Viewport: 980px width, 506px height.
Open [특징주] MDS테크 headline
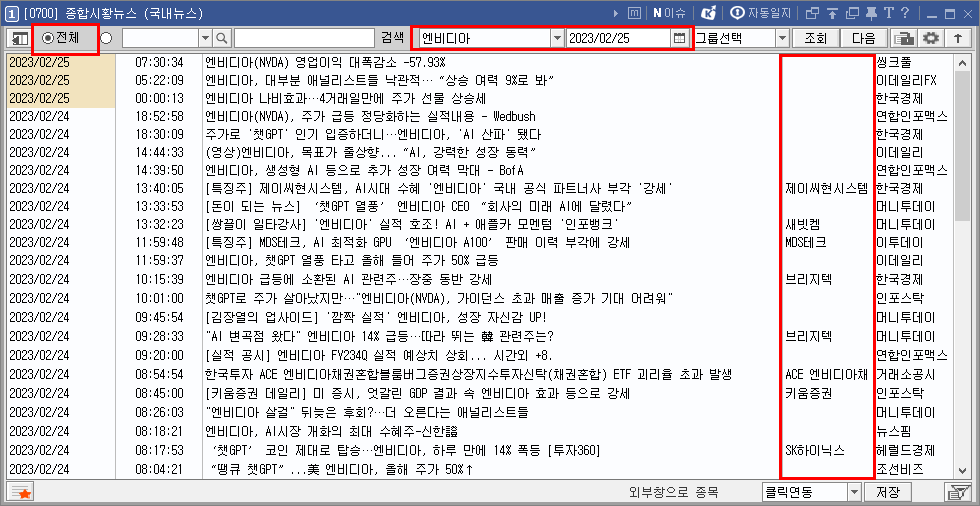coord(417,244)
